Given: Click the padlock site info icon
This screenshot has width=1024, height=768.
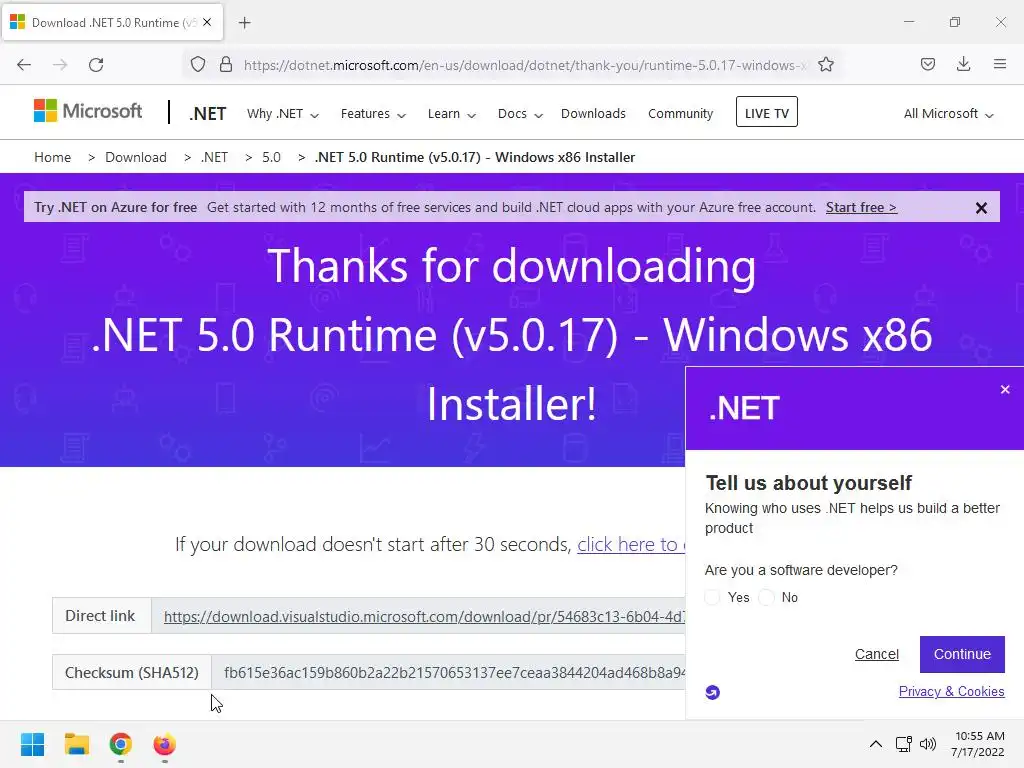Looking at the screenshot, I should click(226, 65).
